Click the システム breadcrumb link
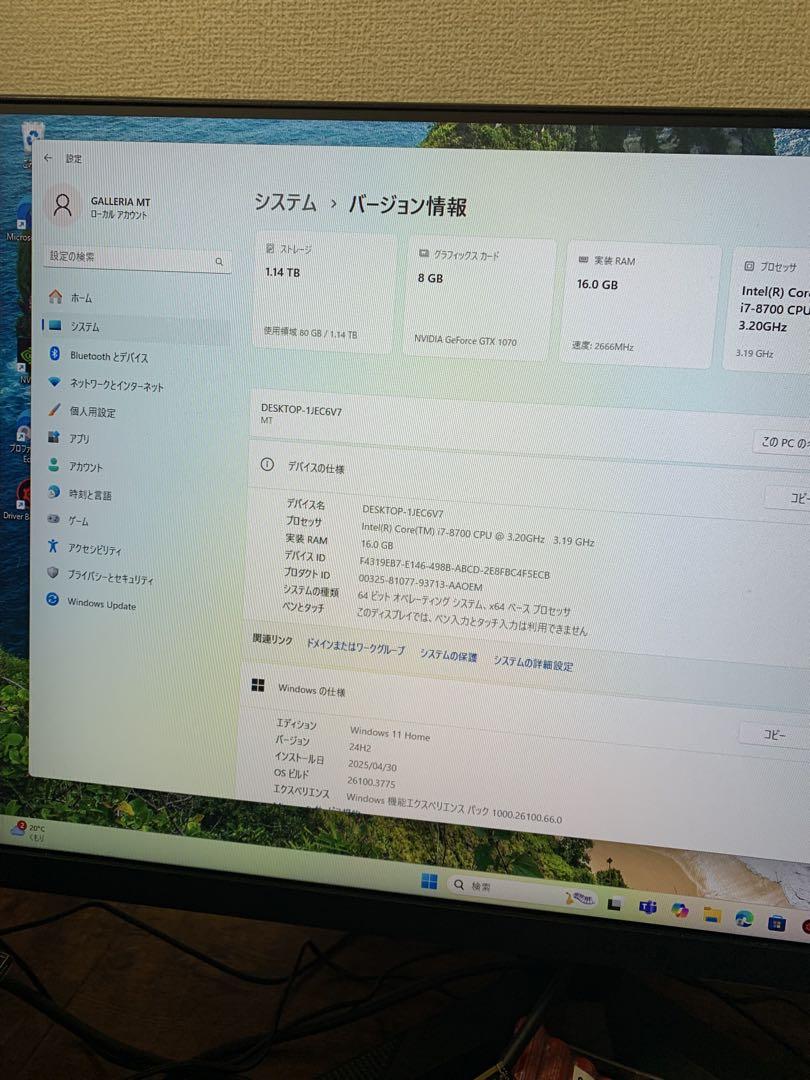Screen dimensions: 810x1080 [x=285, y=202]
